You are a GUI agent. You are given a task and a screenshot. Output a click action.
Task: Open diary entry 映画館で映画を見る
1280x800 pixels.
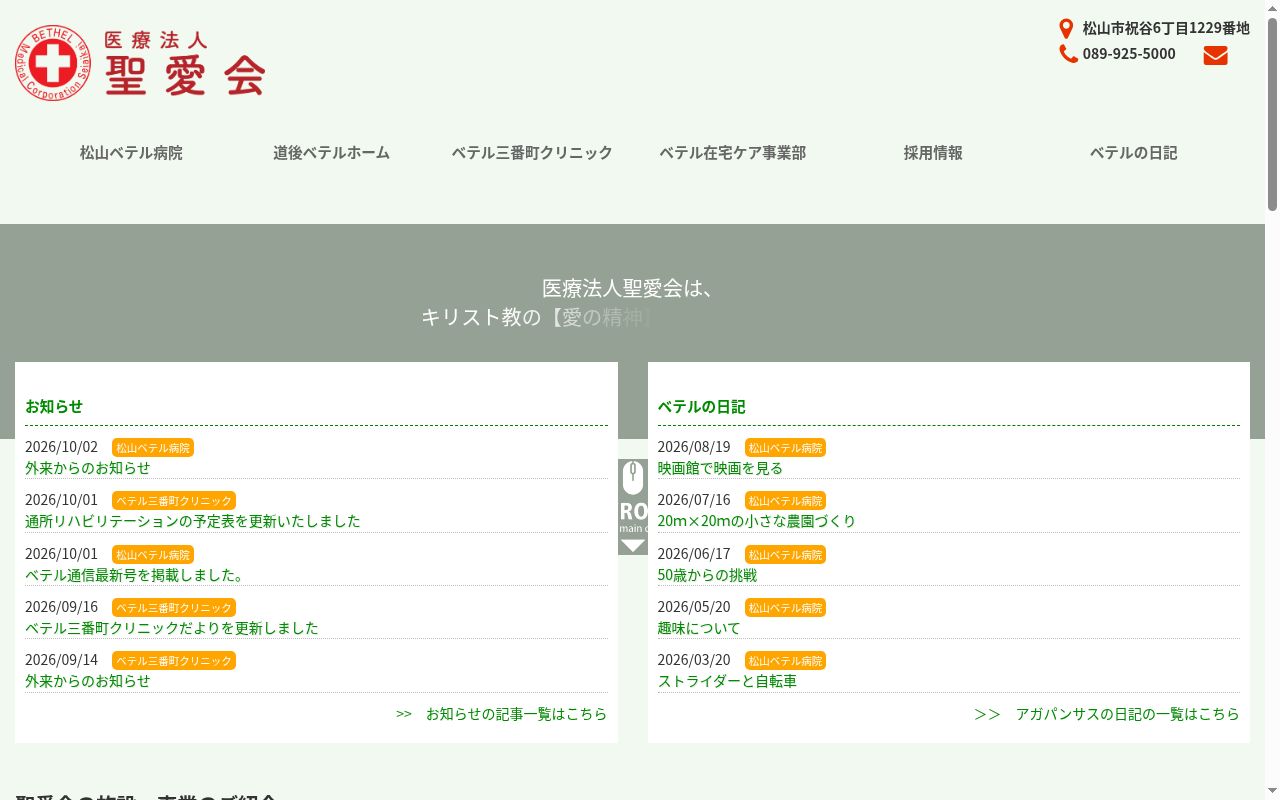click(720, 468)
